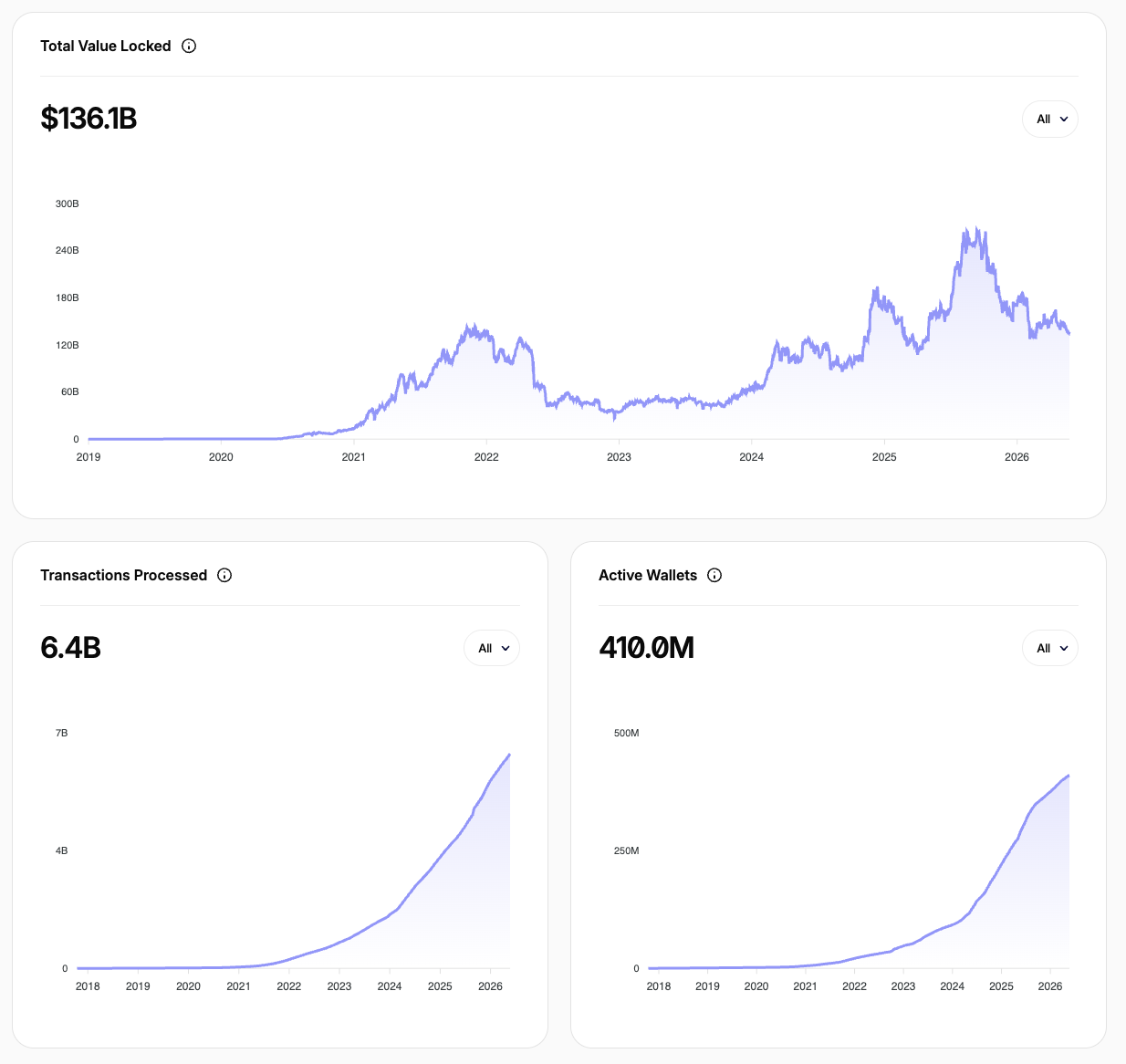
Task: Open the All range dropdown for Total Value Locked
Action: (x=1050, y=119)
